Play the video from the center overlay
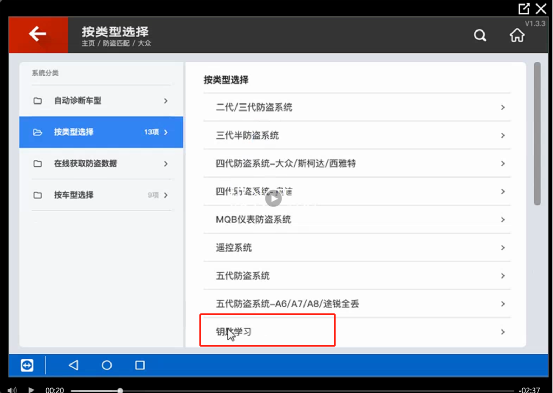This screenshot has height=393, width=553. click(x=273, y=199)
